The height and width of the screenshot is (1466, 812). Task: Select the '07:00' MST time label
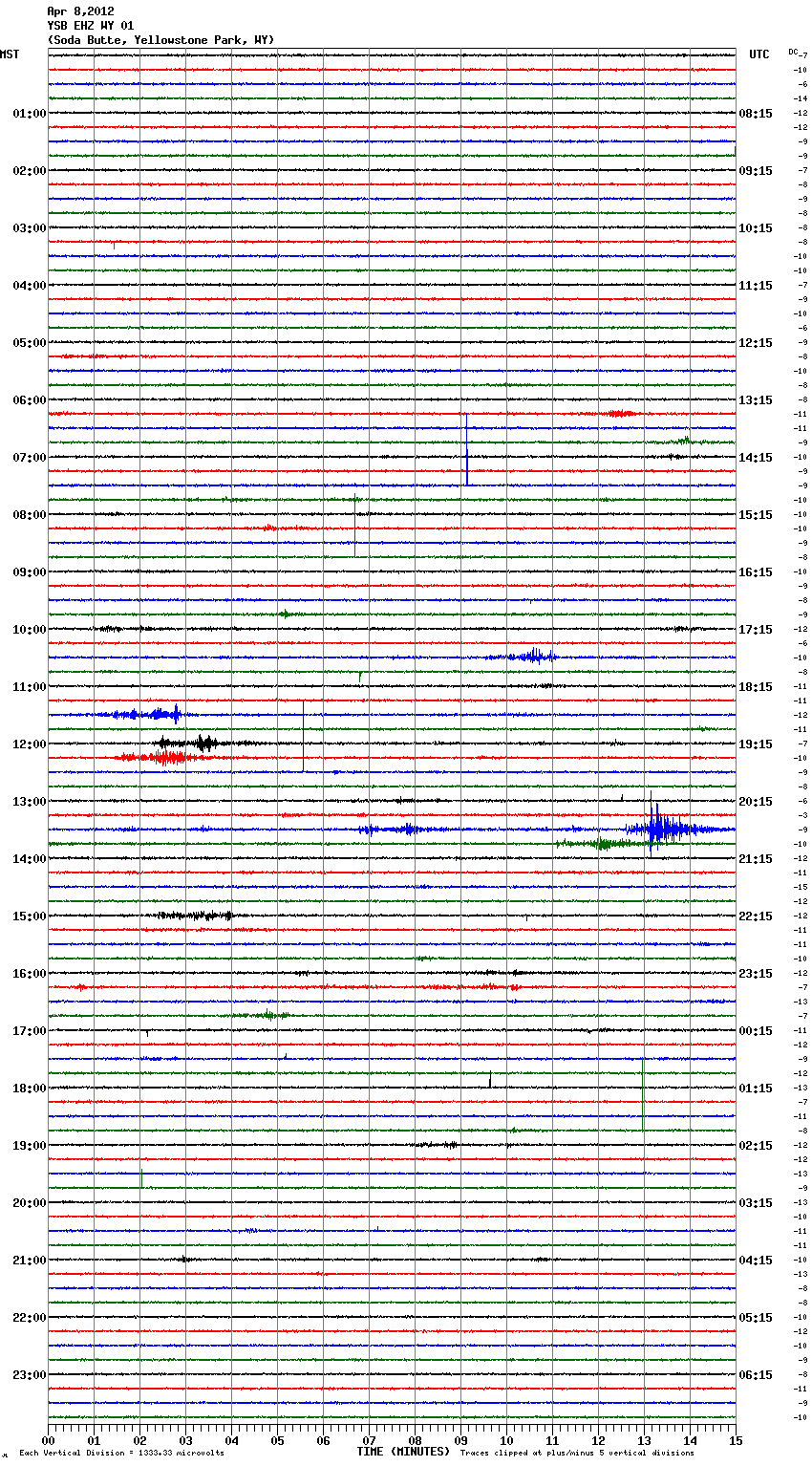tap(29, 458)
